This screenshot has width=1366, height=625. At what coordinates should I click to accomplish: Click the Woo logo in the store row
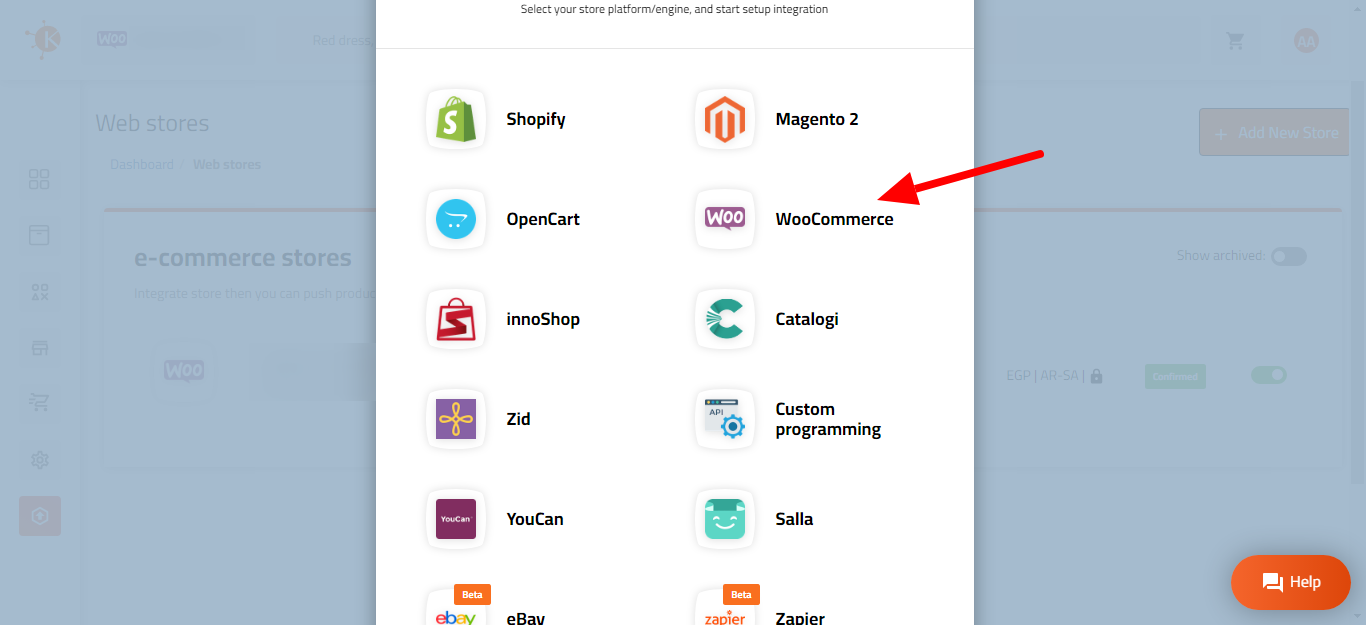(184, 370)
